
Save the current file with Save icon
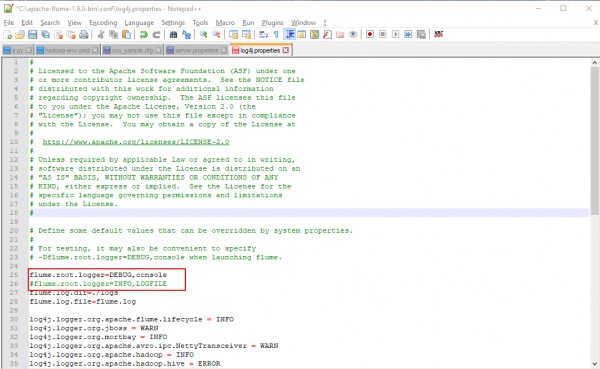tap(33, 35)
